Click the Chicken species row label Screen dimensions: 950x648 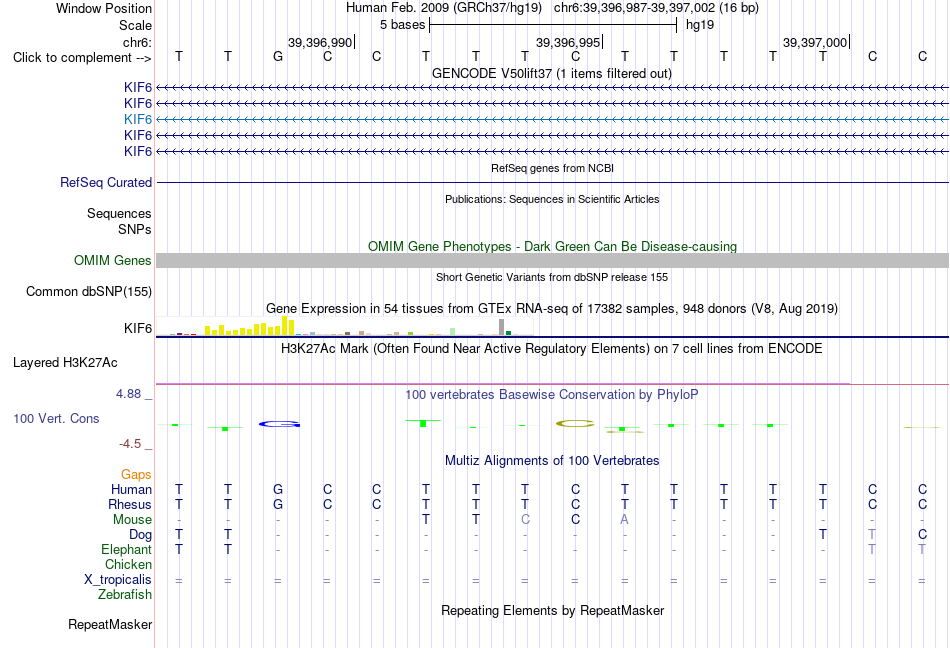[128, 564]
